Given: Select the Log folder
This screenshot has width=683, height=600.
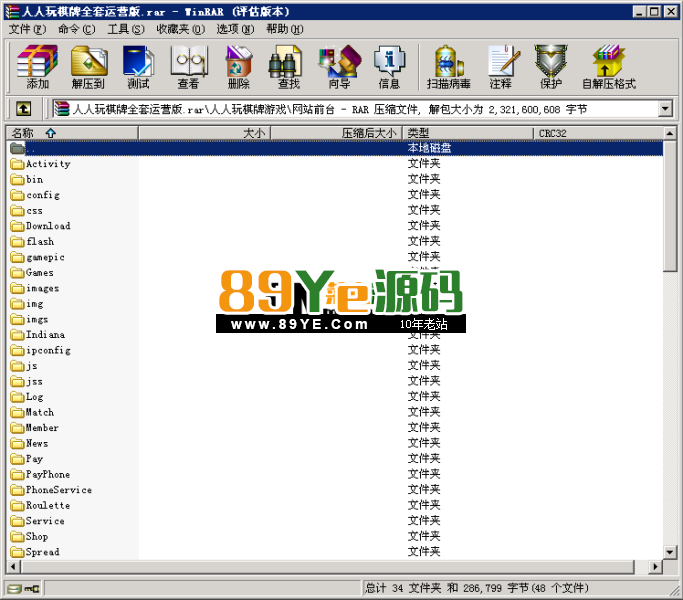Looking at the screenshot, I should [27, 397].
